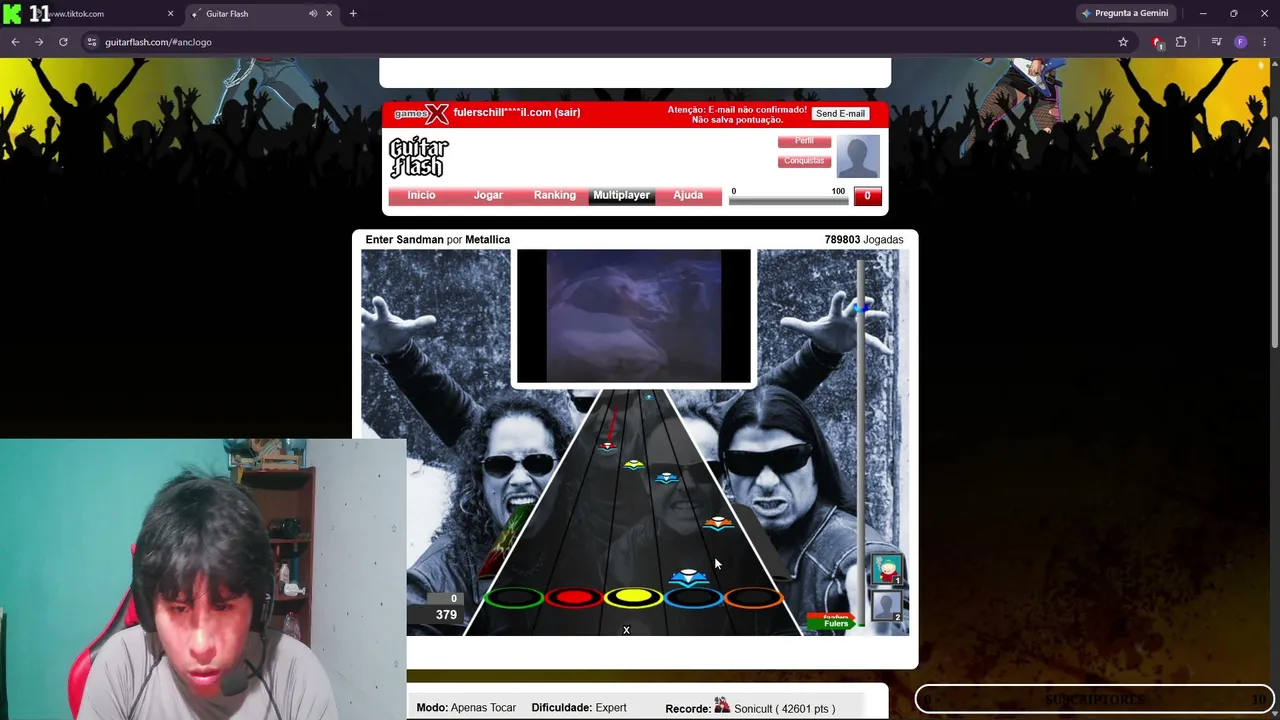Click the X marker below the frets
The width and height of the screenshot is (1280, 720).
click(x=626, y=630)
